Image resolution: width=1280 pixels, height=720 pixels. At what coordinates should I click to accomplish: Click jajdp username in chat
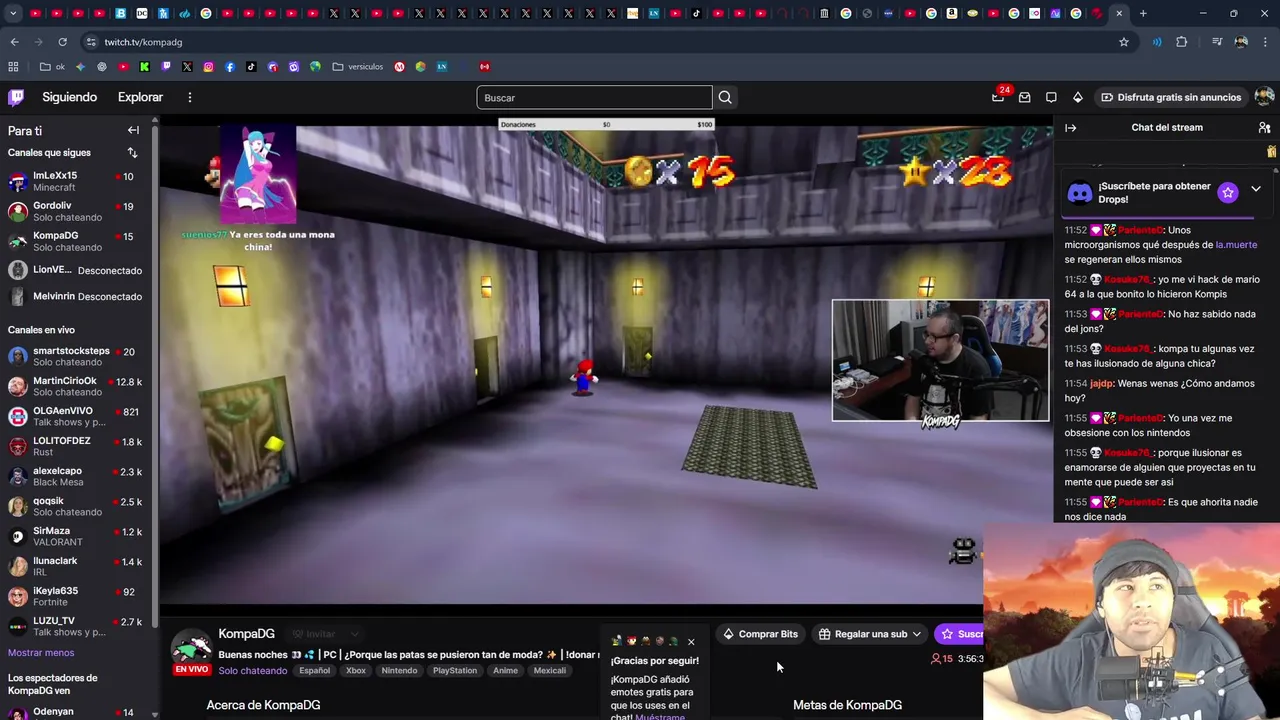click(1101, 383)
